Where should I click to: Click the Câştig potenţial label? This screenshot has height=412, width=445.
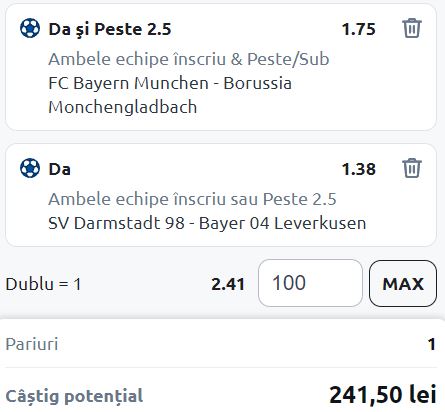74,396
